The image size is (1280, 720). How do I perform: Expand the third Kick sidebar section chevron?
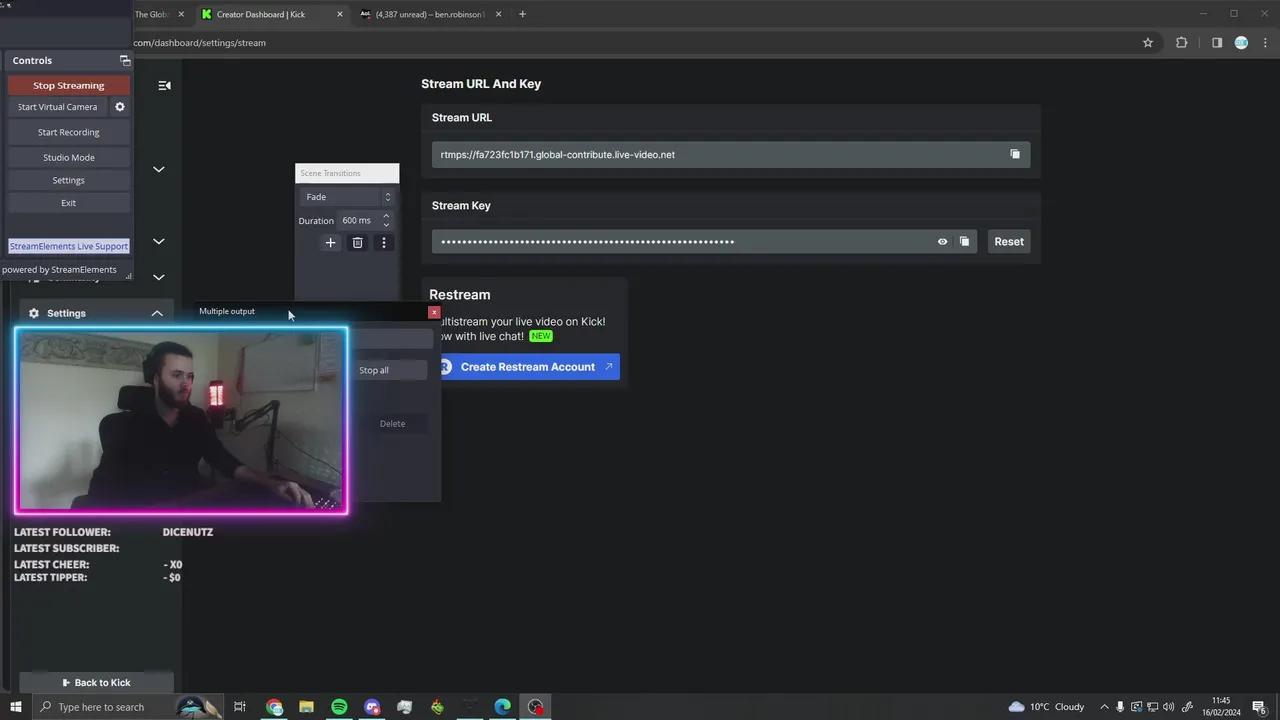coord(158,277)
